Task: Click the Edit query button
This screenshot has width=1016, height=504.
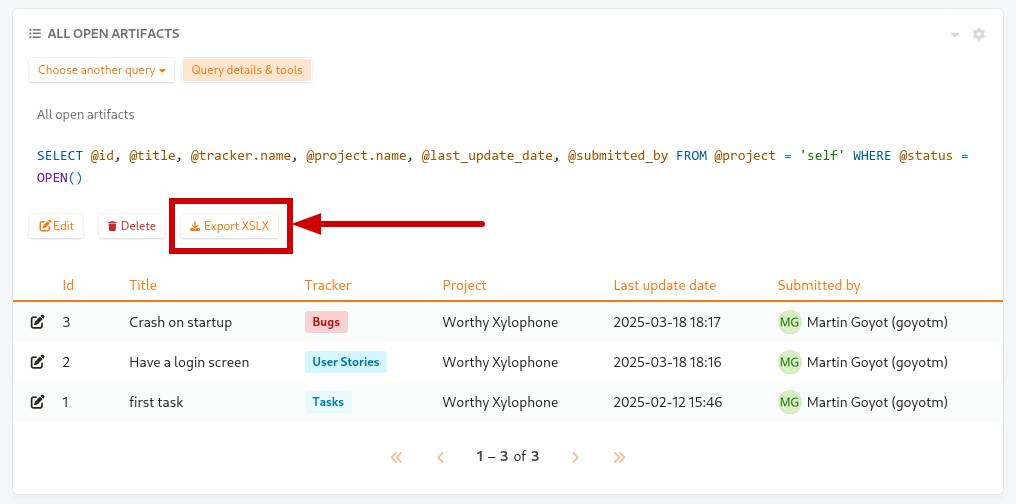Action: point(57,226)
